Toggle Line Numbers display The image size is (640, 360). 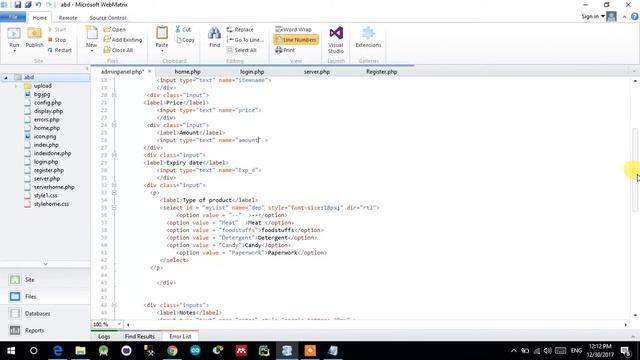[x=296, y=40]
